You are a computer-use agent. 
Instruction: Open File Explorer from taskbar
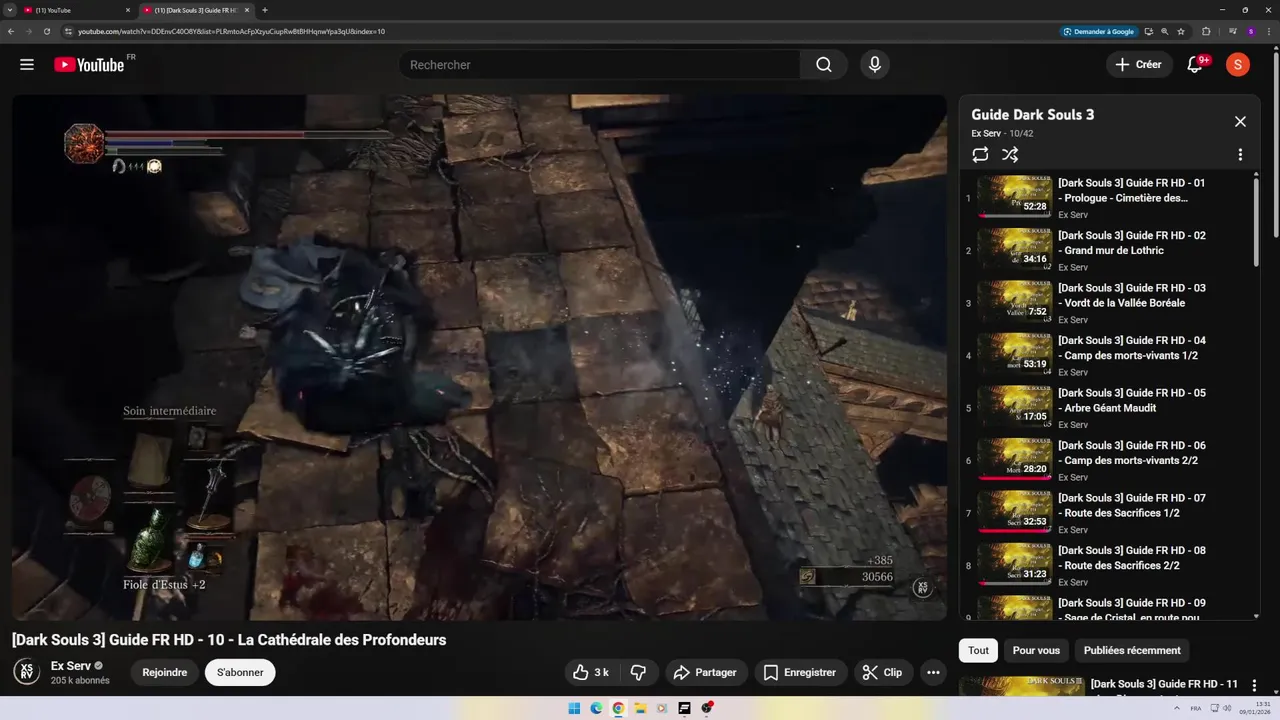[x=640, y=708]
